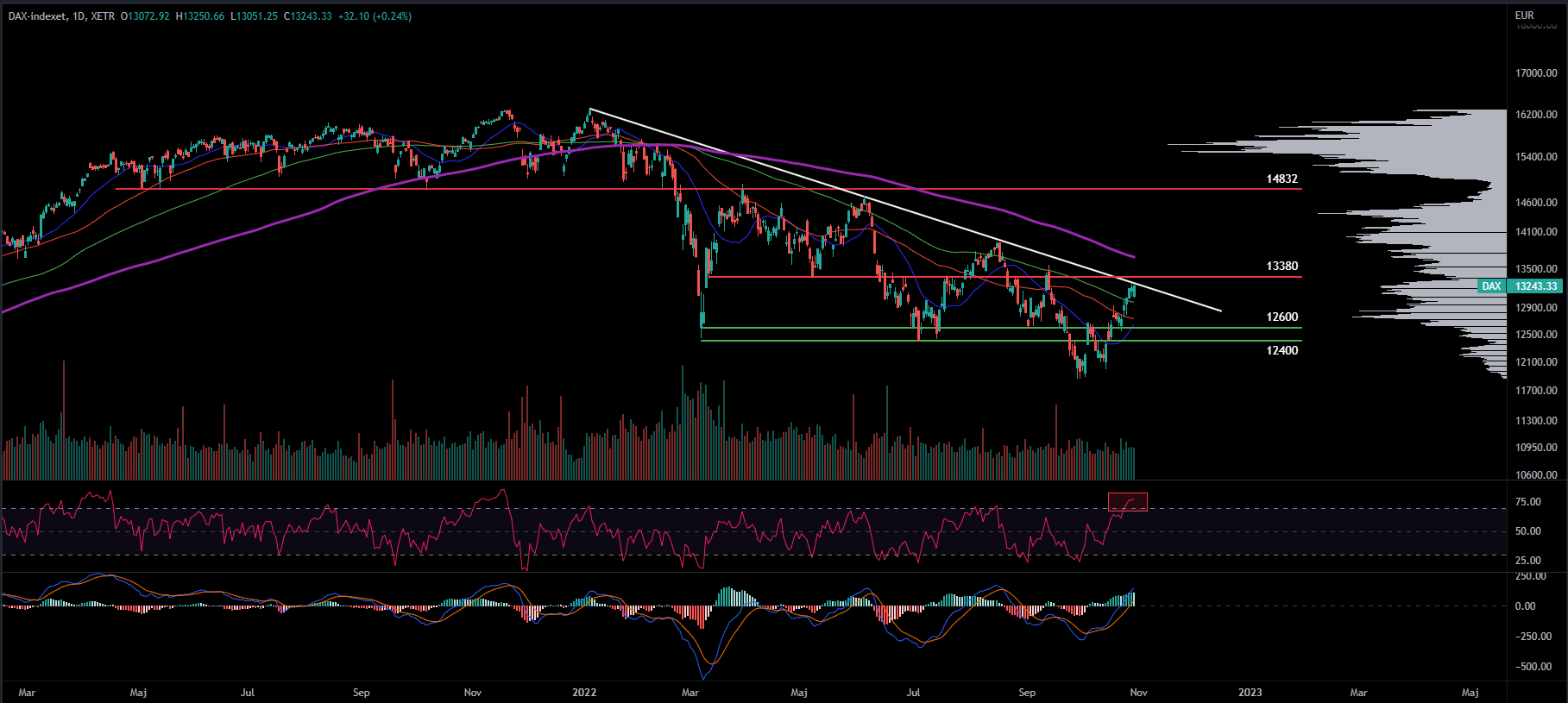Click the DAX-indexet symbol name in legend
The width and height of the screenshot is (1568, 703).
tap(35, 16)
